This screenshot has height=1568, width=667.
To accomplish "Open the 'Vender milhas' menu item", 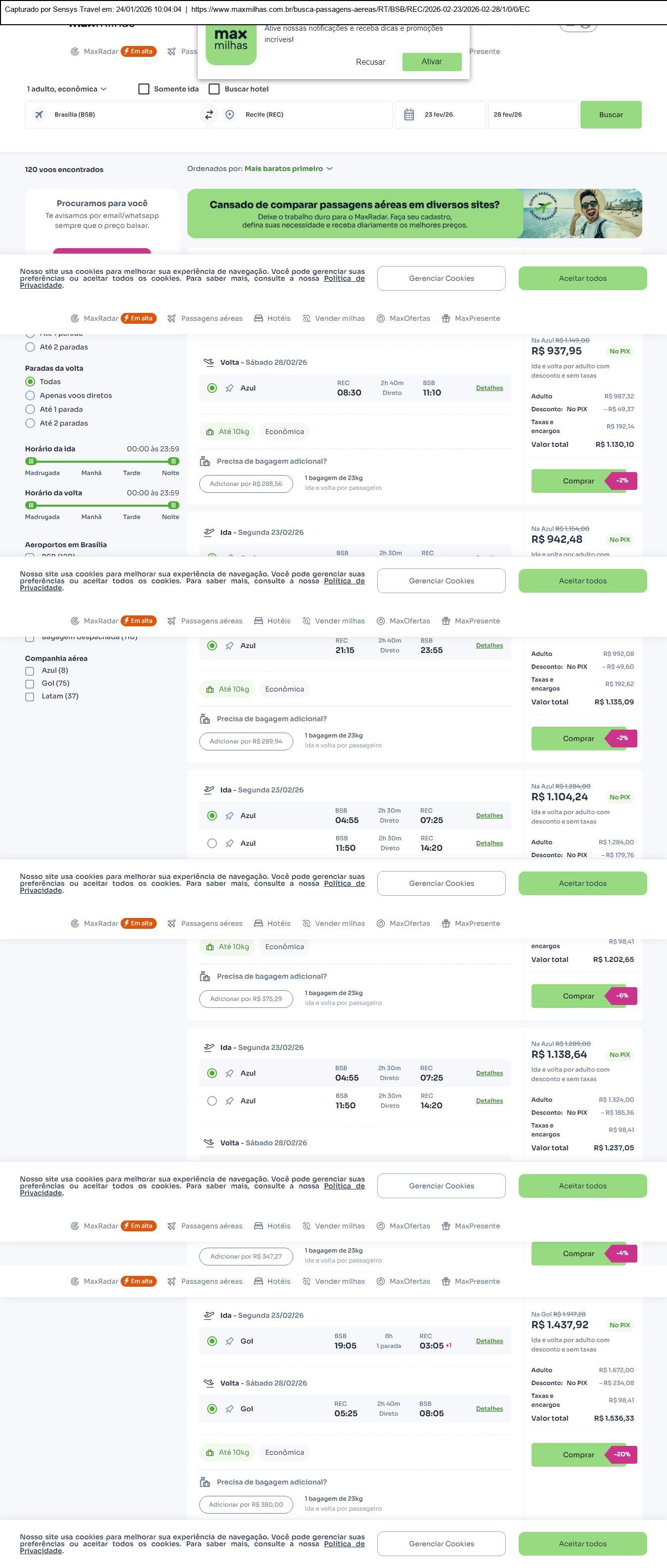I will 334,318.
